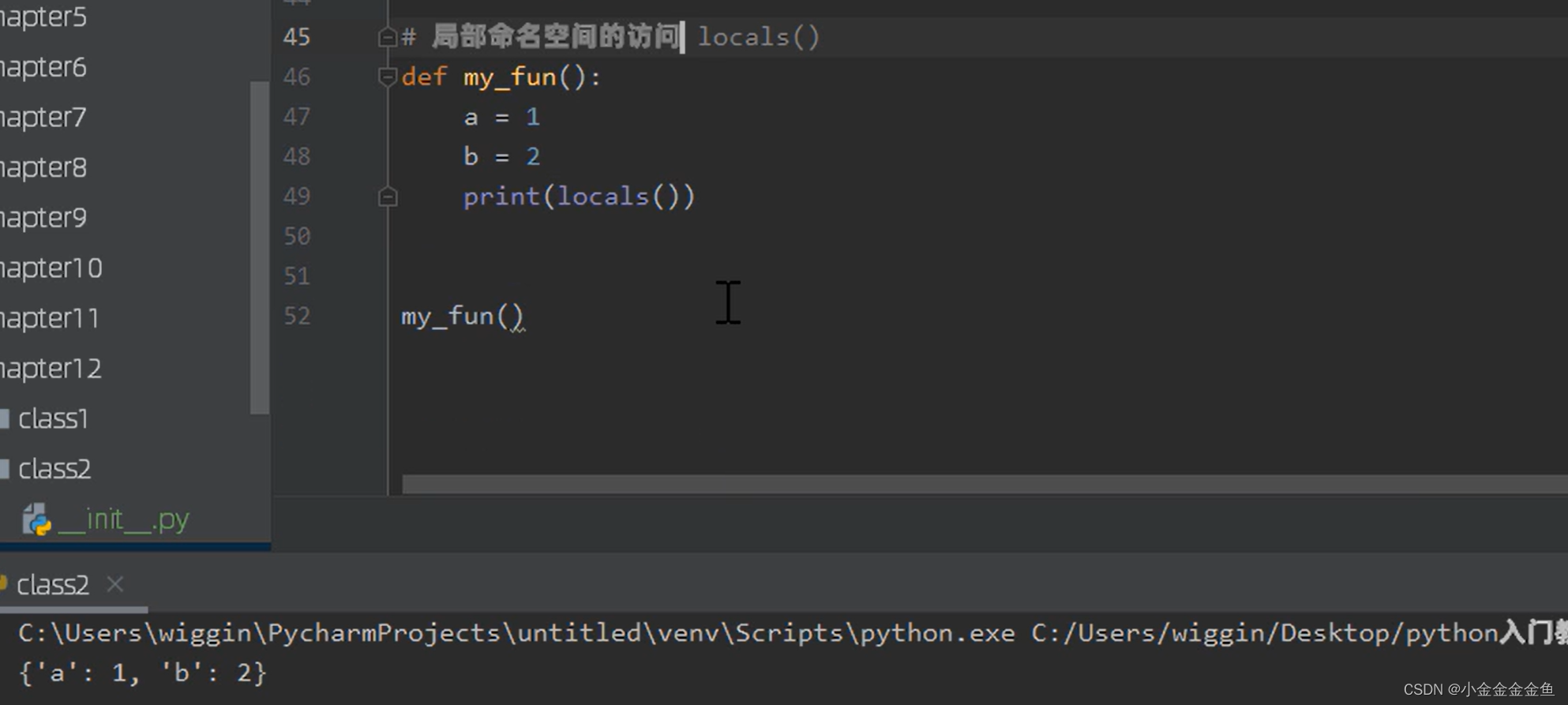Click the fold end marker on line 49
The width and height of the screenshot is (1568, 705).
387,197
